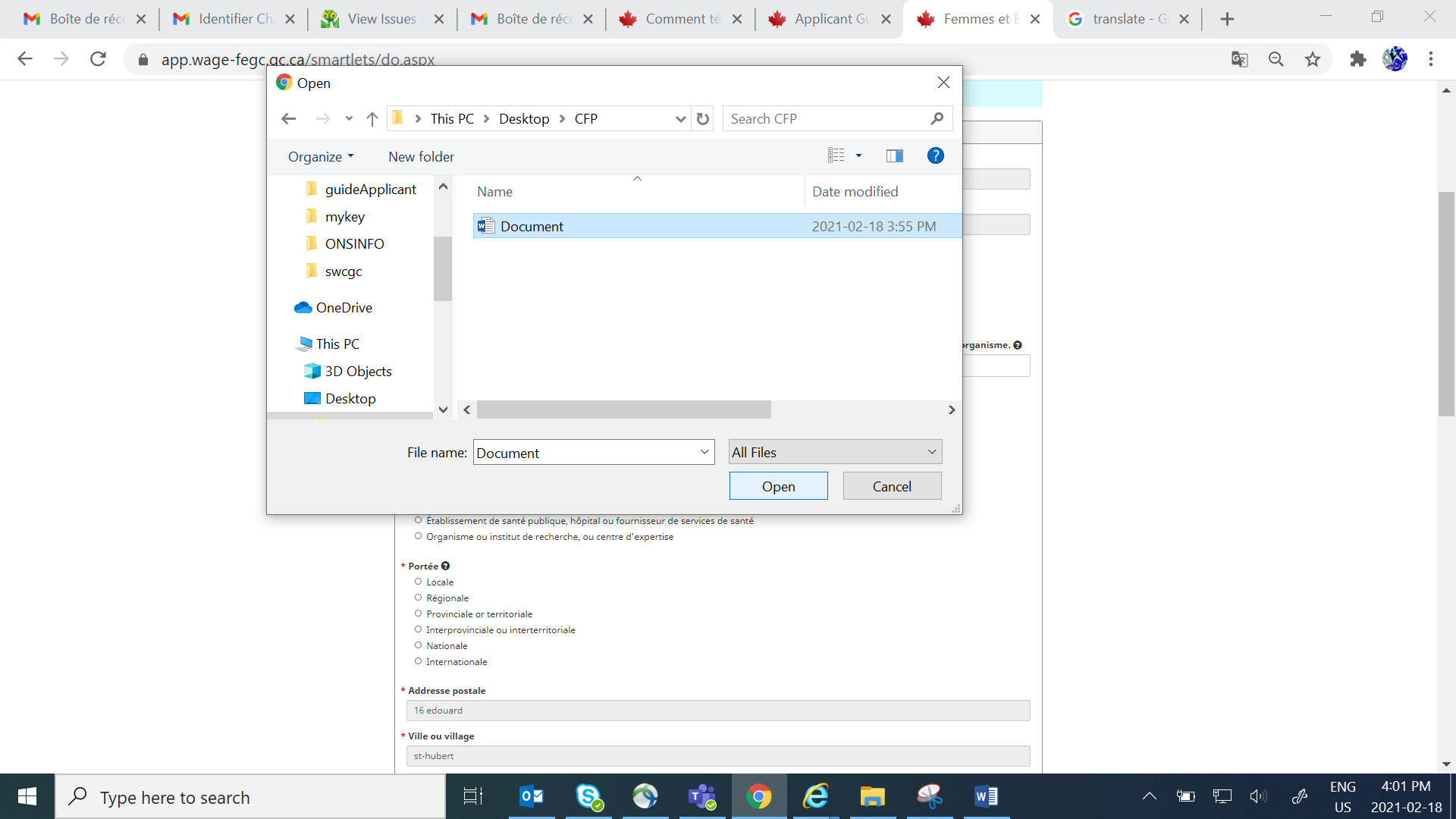Toggle the preview pane icon

point(894,156)
